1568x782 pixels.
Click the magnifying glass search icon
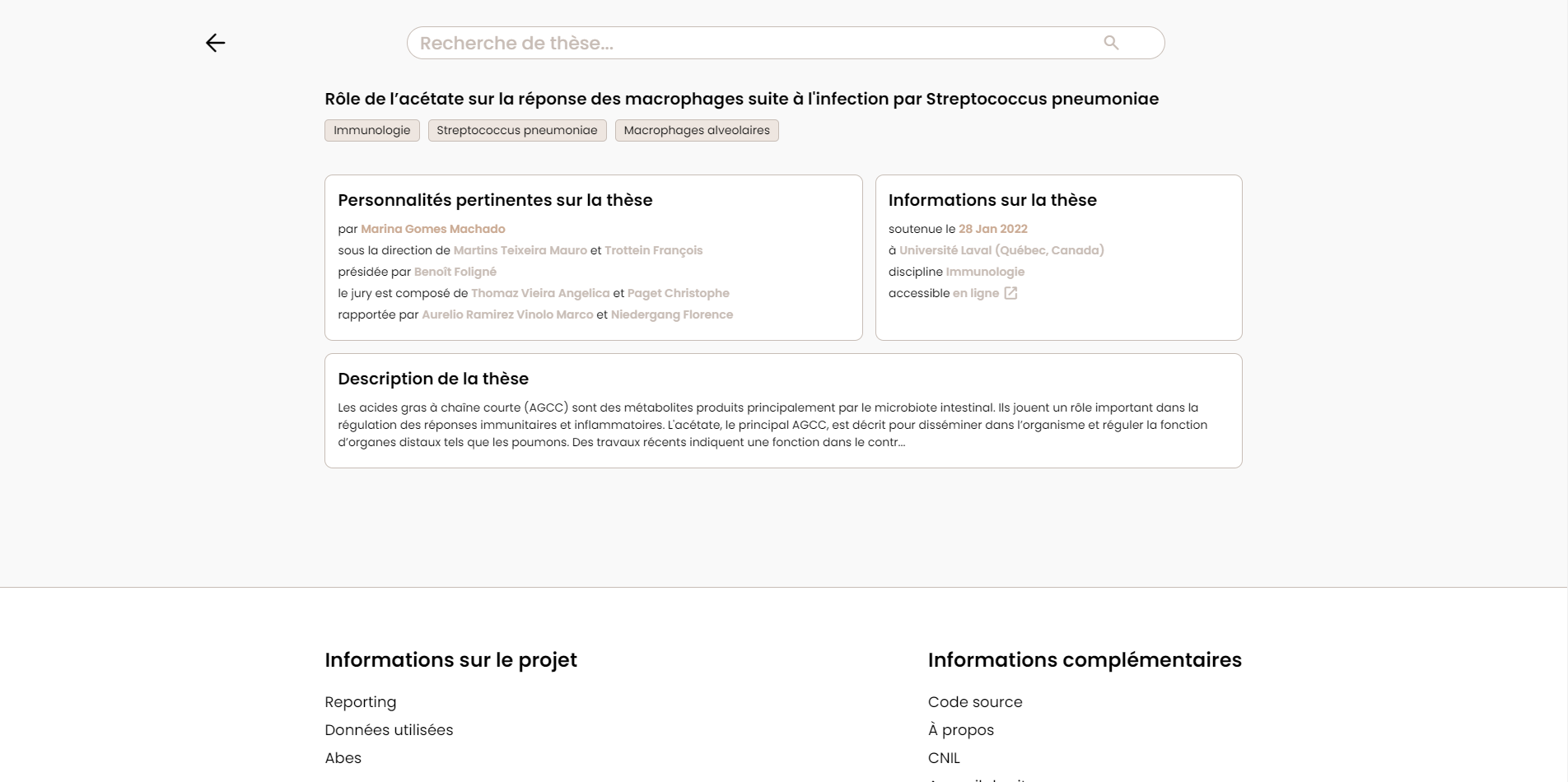click(1111, 43)
